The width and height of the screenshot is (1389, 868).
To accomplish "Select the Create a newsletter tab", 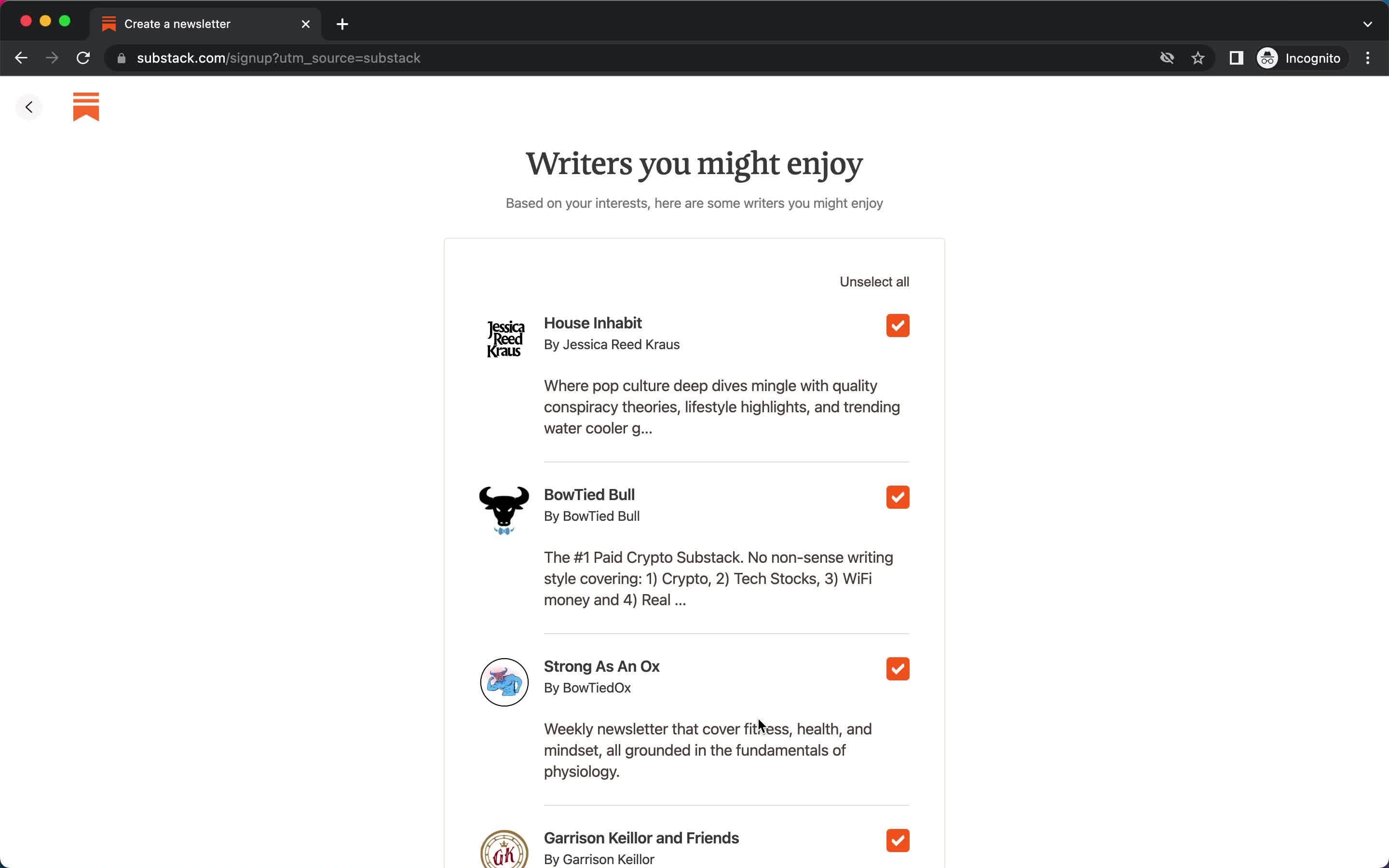I will click(205, 24).
